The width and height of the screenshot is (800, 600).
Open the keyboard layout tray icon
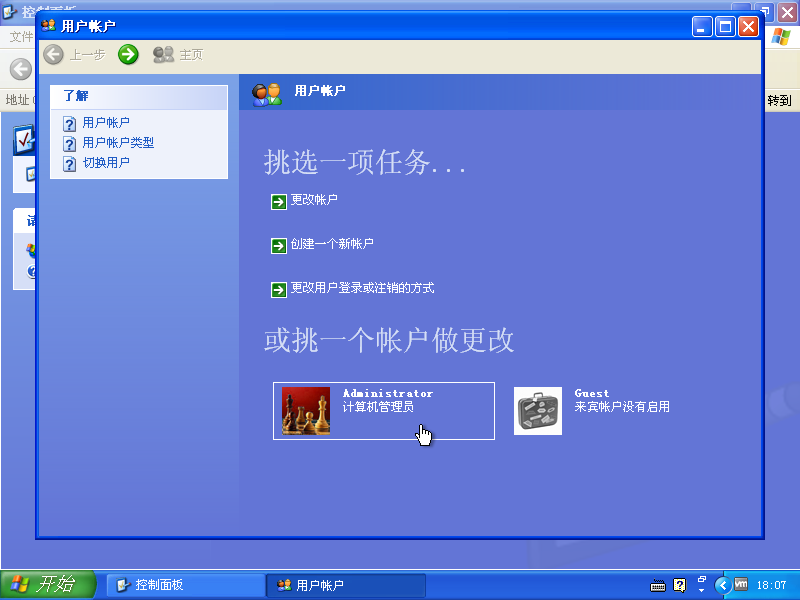coord(657,585)
